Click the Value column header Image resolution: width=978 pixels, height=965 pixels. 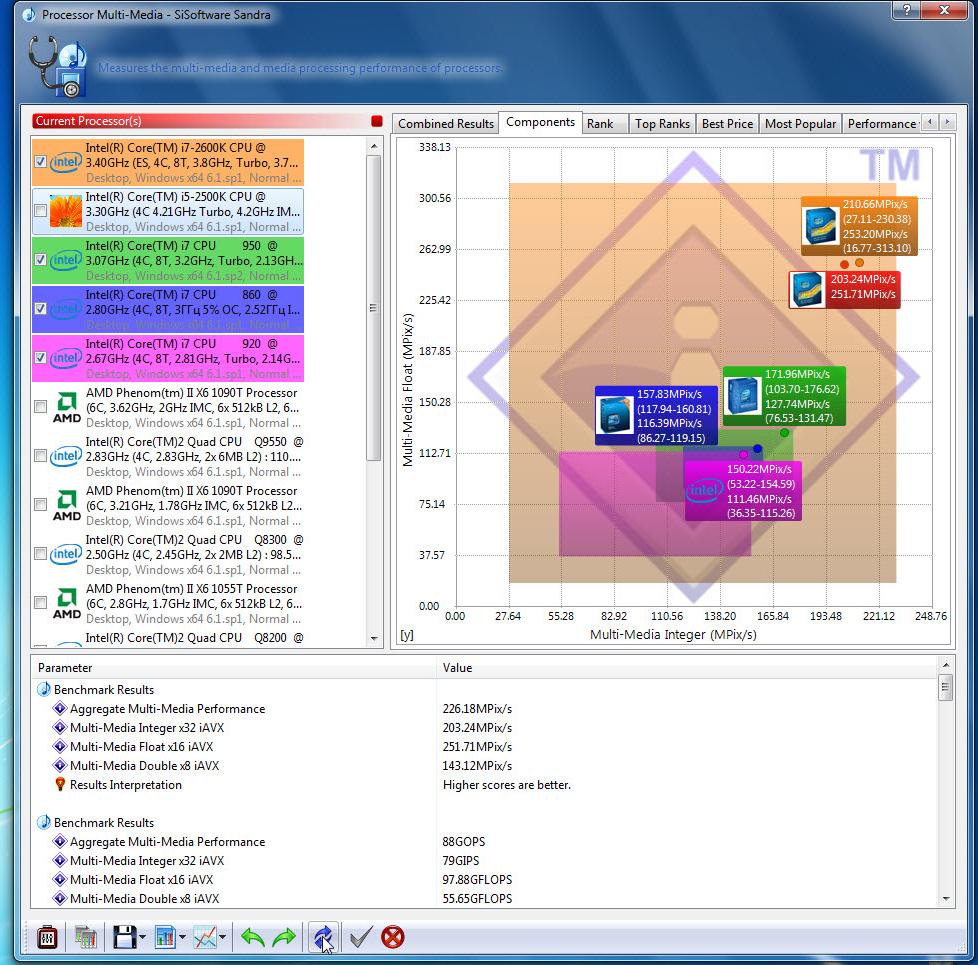pos(687,667)
